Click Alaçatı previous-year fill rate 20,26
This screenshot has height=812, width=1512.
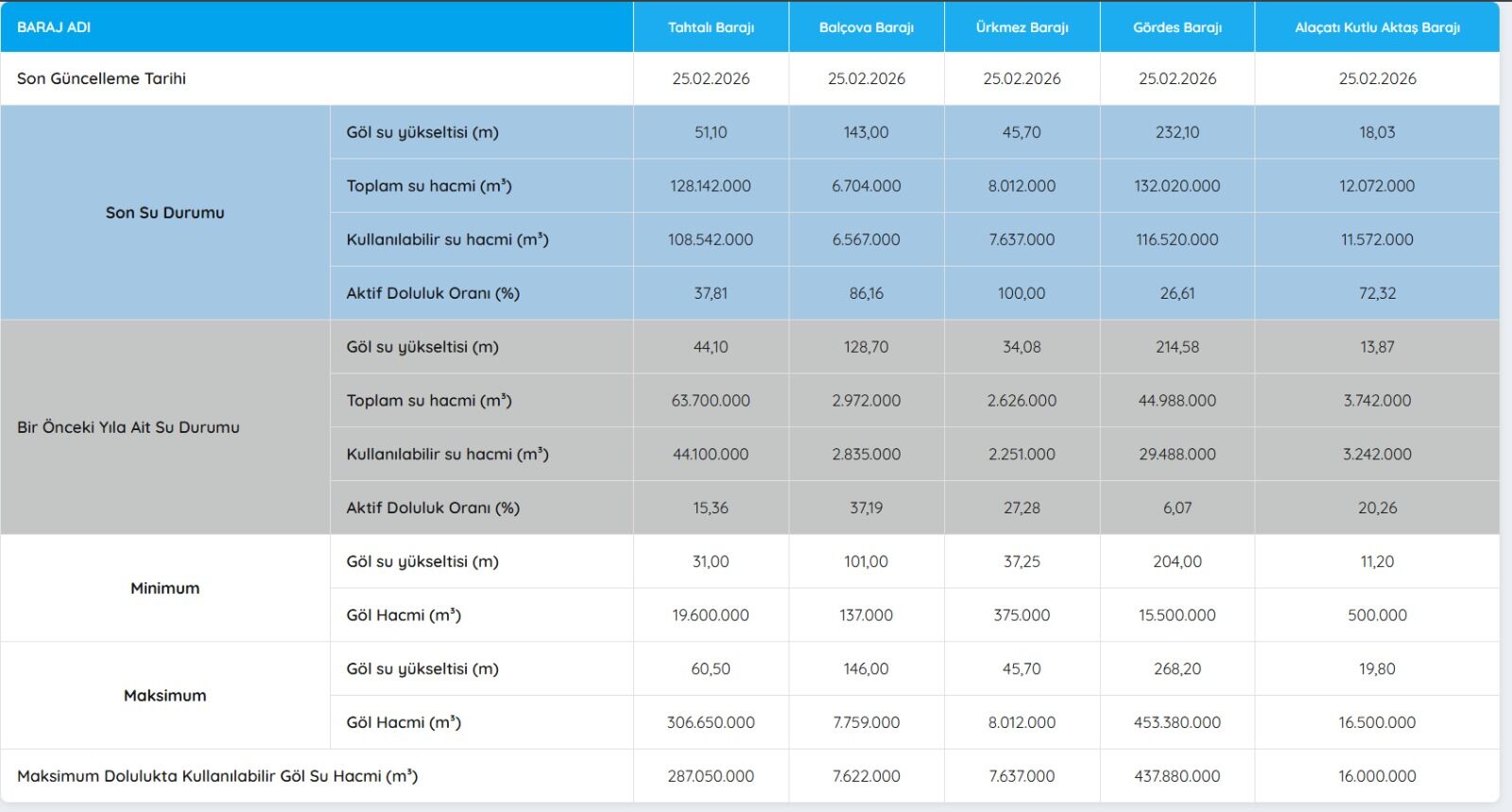click(x=1377, y=508)
